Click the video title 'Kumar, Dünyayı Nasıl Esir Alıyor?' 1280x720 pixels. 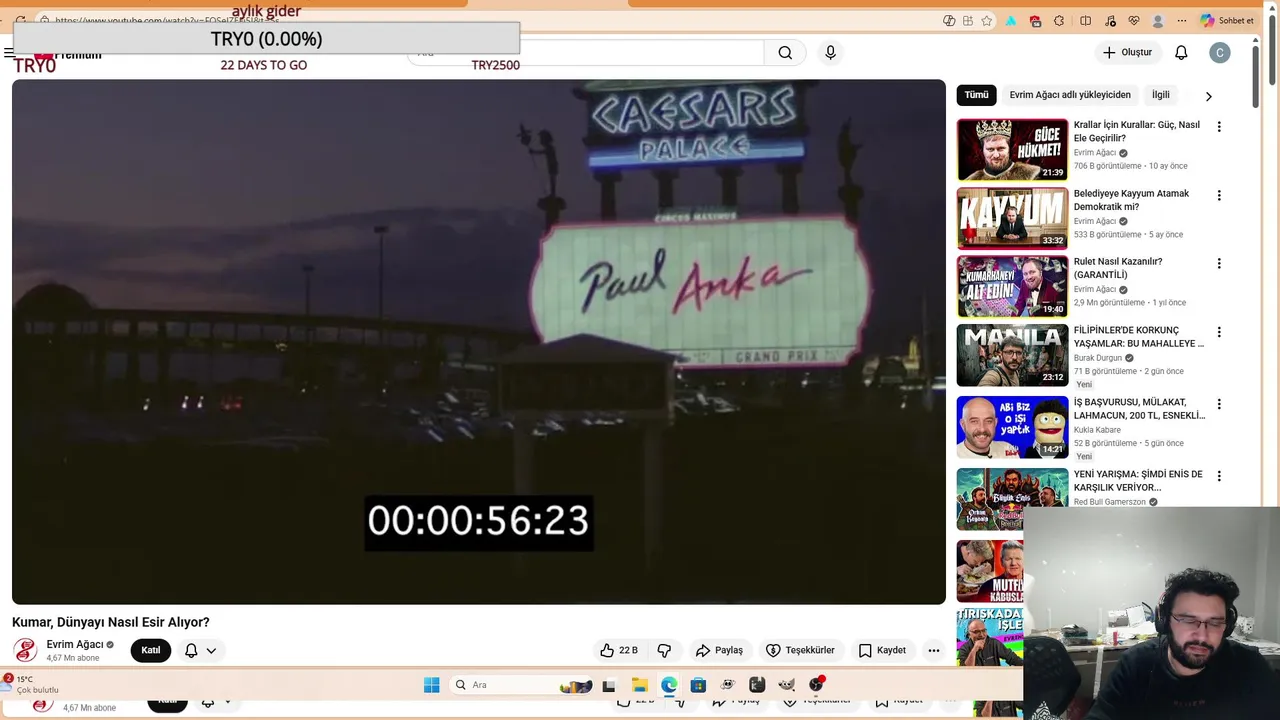pos(111,622)
